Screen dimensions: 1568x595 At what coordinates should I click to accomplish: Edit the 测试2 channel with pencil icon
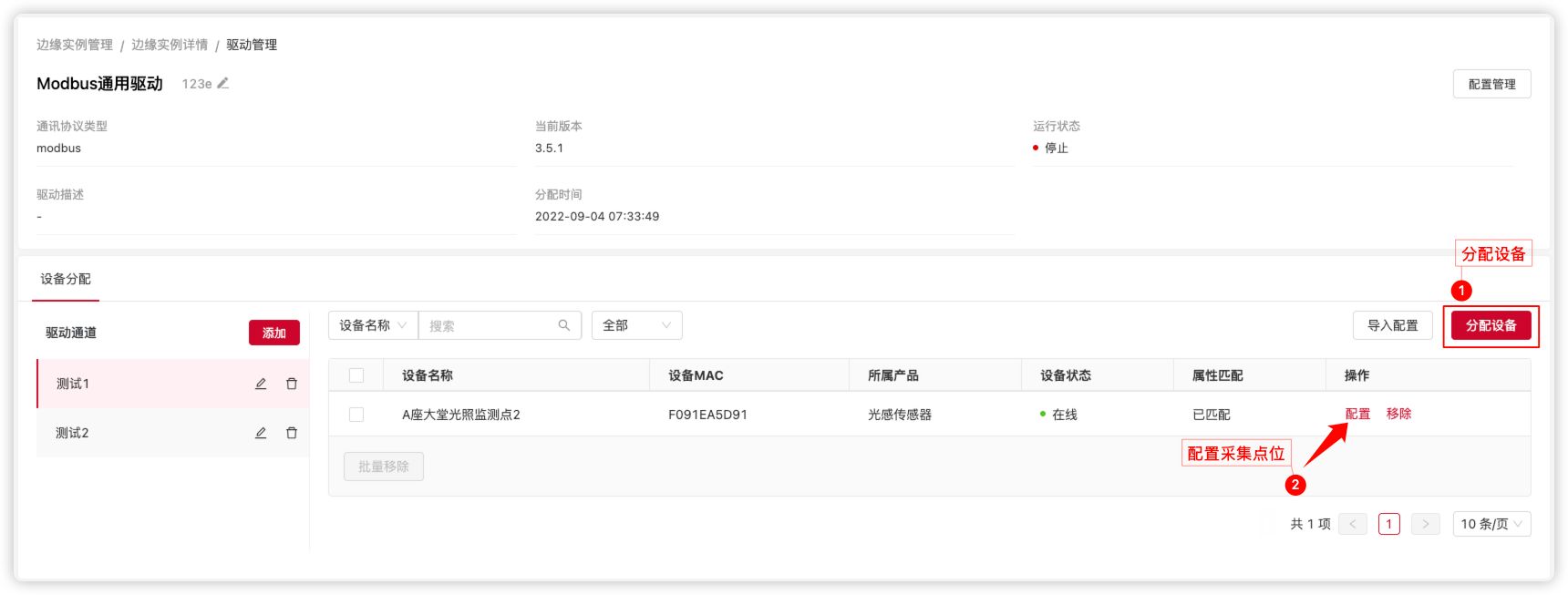point(261,433)
